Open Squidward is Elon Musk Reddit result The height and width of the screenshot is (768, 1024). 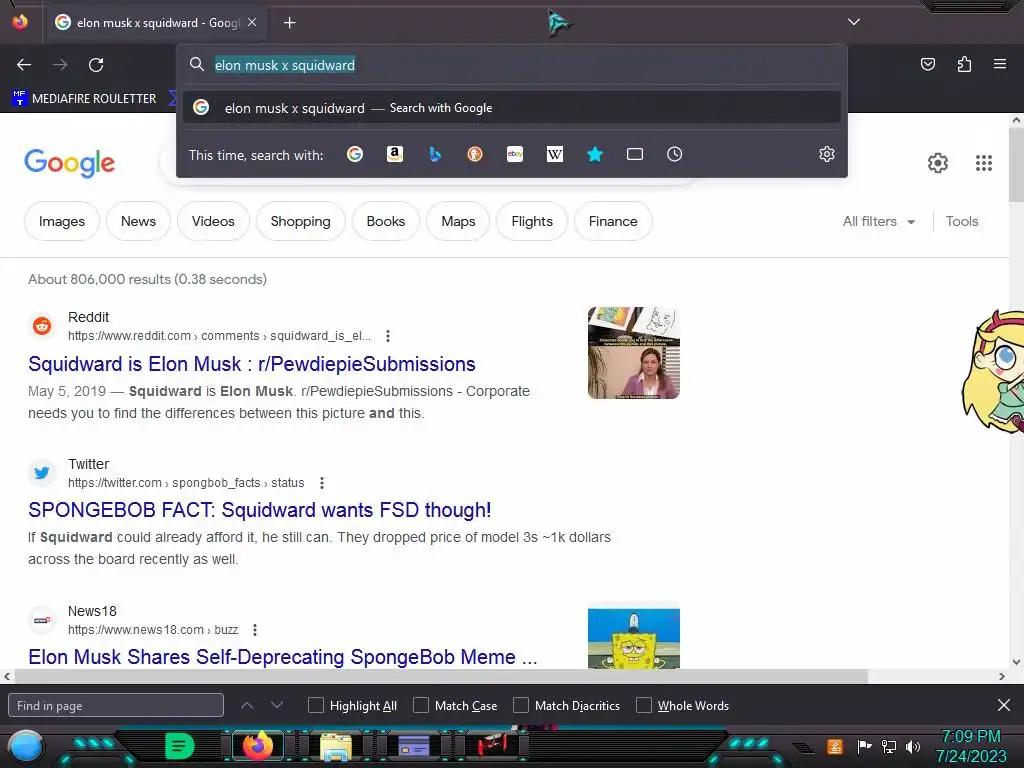coord(251,364)
